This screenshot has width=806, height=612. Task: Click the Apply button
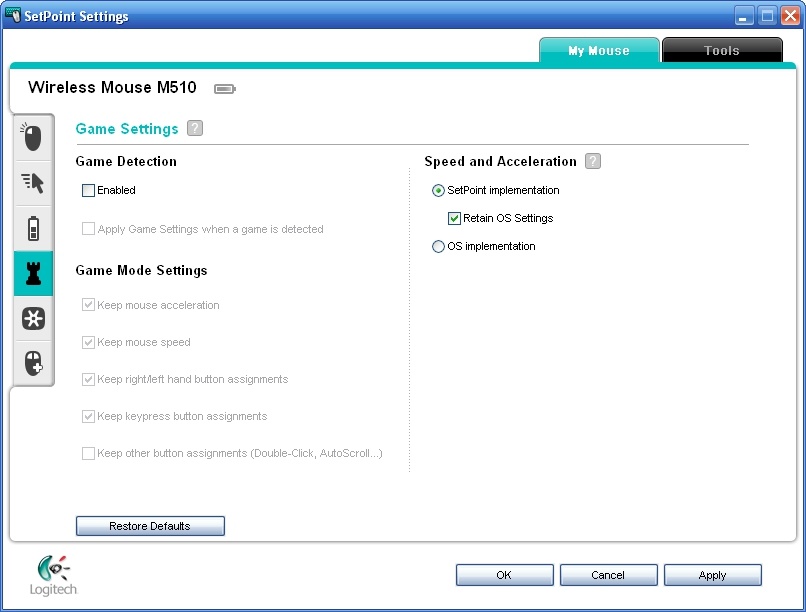[712, 575]
